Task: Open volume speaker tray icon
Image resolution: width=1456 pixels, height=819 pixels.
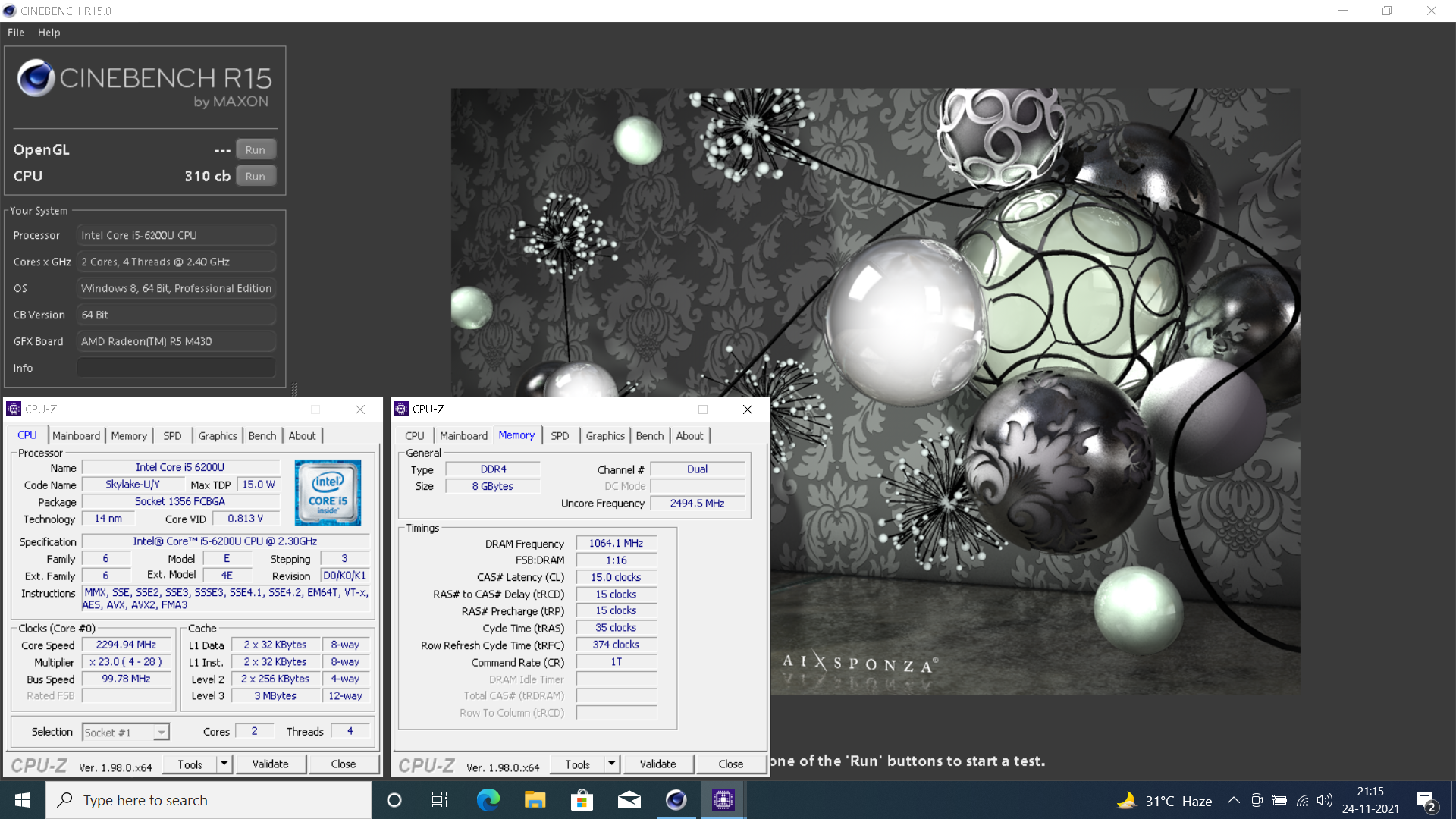Action: tap(1325, 800)
